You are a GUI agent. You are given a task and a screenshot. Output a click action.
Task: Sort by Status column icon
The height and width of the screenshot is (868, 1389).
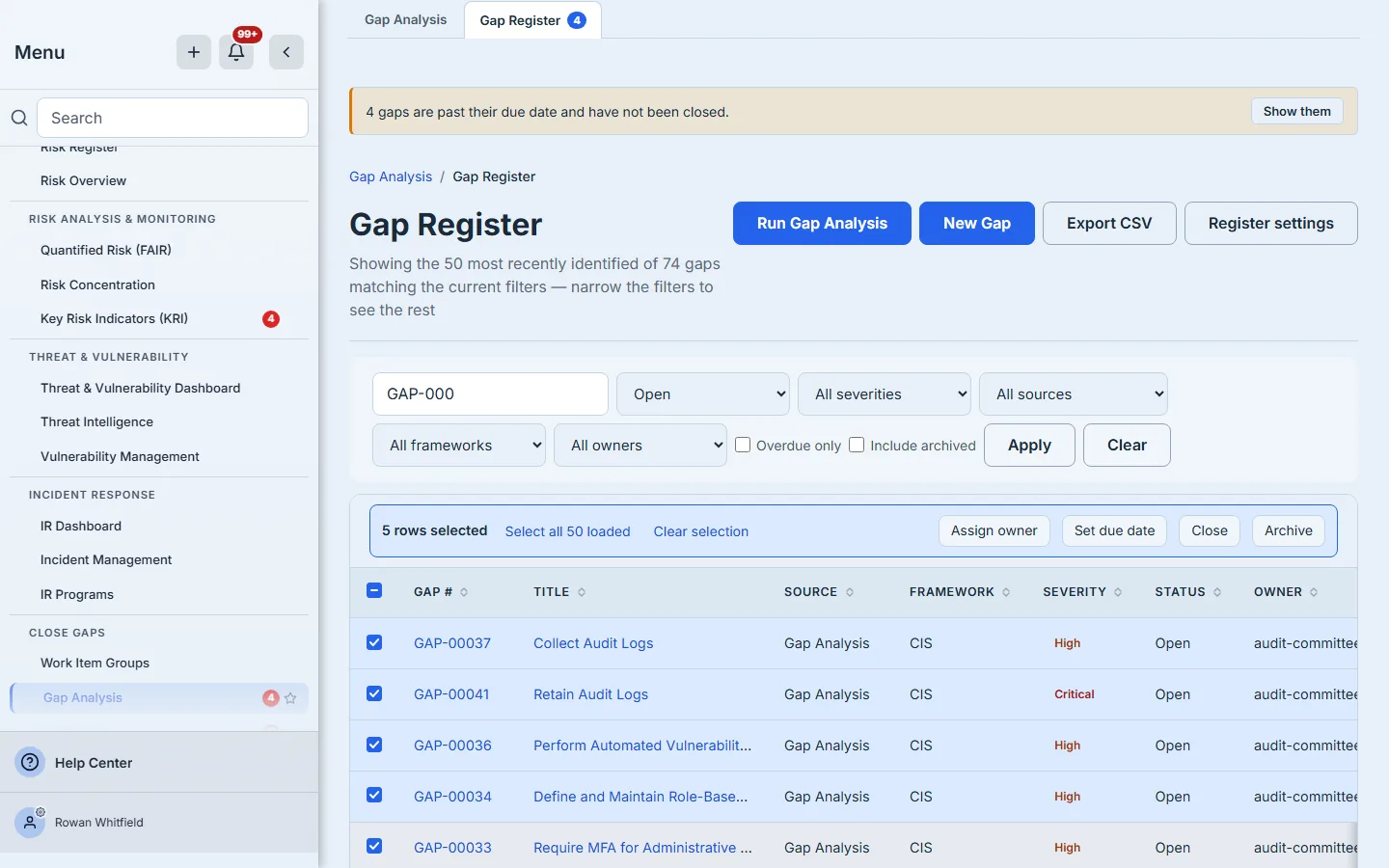click(1217, 592)
